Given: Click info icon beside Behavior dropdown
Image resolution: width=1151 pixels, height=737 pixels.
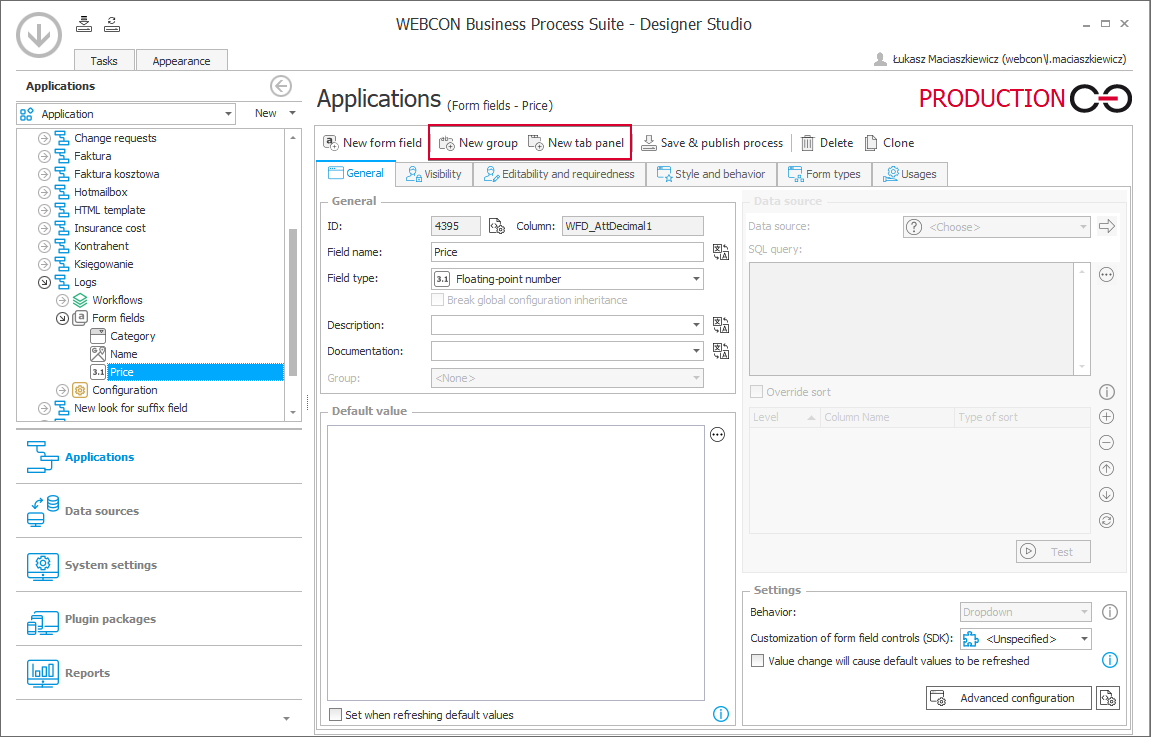Looking at the screenshot, I should pyautogui.click(x=1110, y=611).
